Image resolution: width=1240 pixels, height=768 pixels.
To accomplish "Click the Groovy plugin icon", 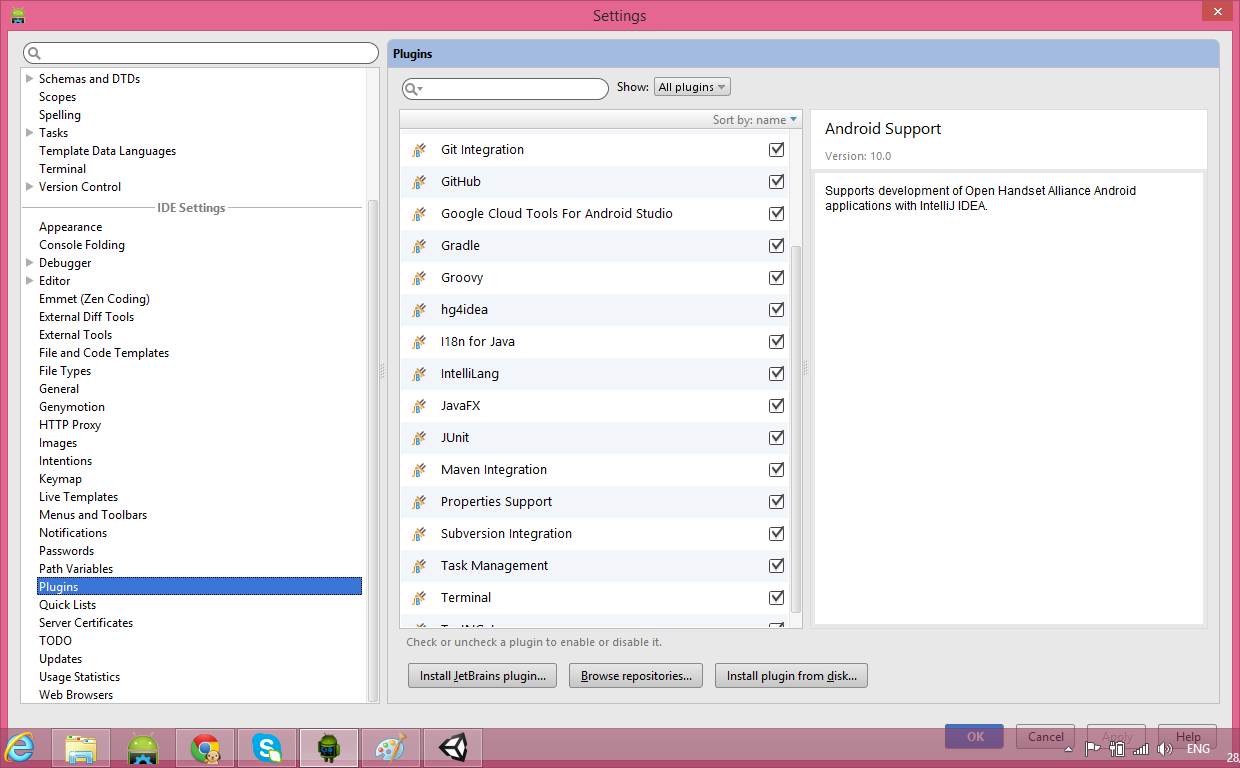I will pyautogui.click(x=419, y=278).
